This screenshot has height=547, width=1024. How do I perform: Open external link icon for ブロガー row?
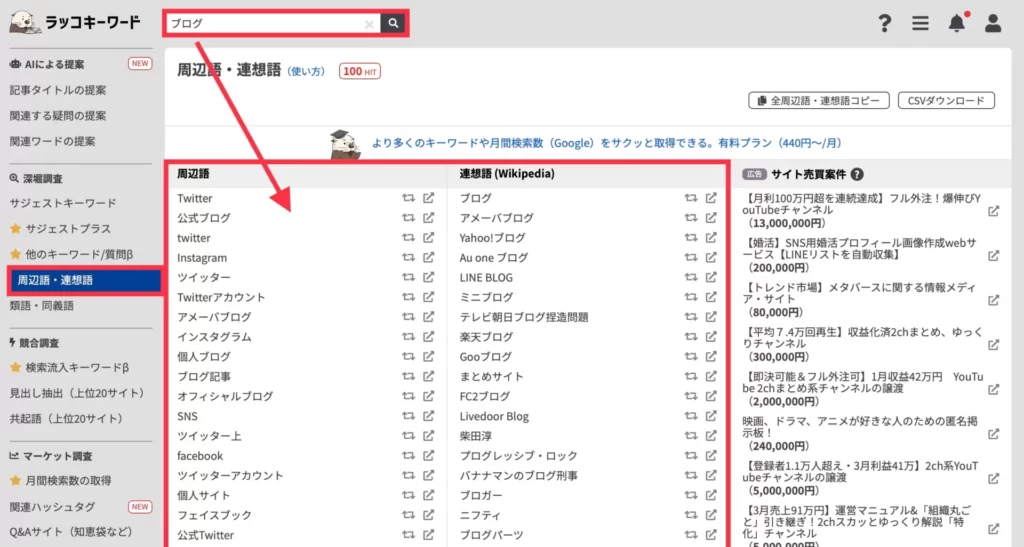(711, 495)
